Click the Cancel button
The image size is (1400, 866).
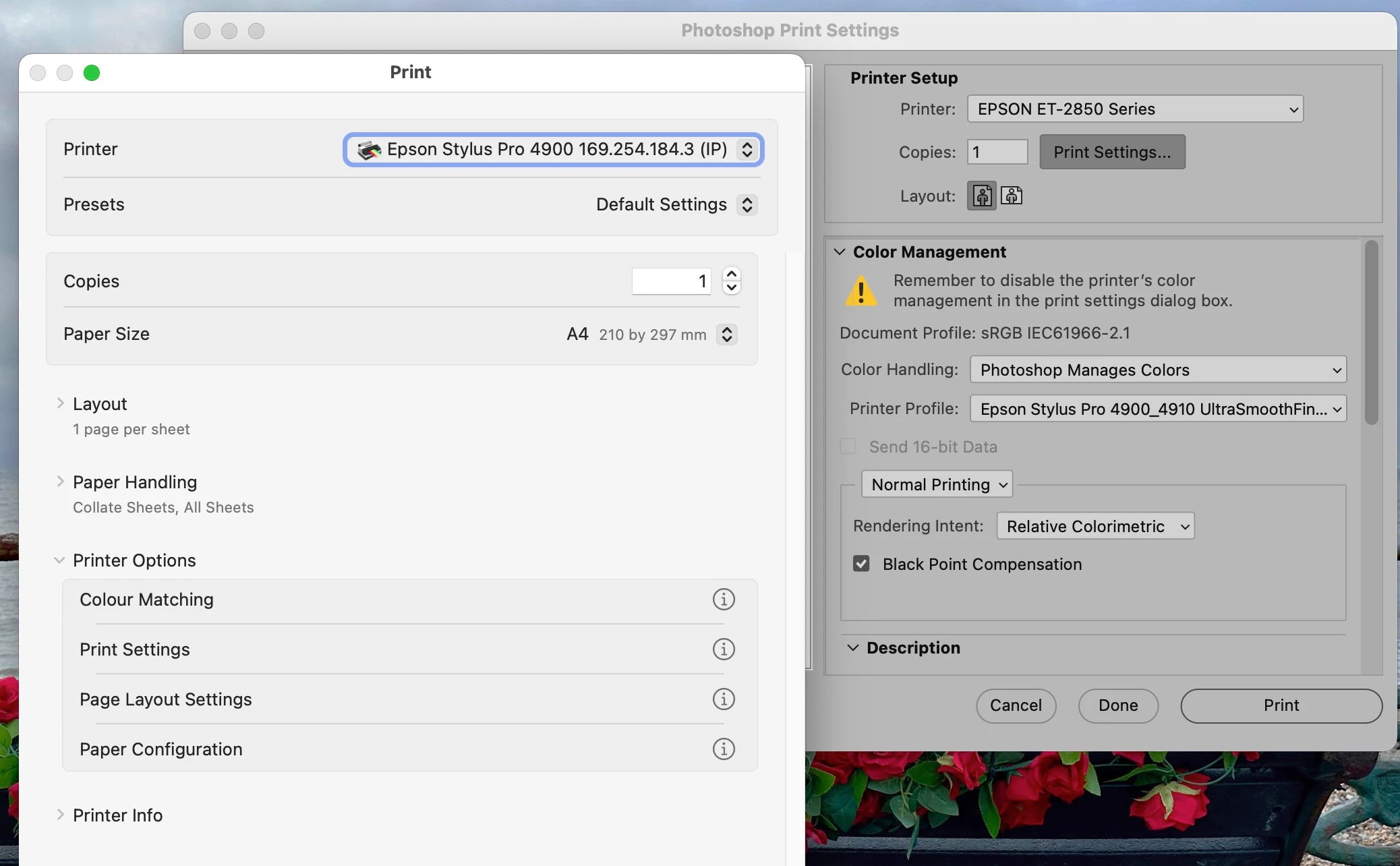[1016, 705]
